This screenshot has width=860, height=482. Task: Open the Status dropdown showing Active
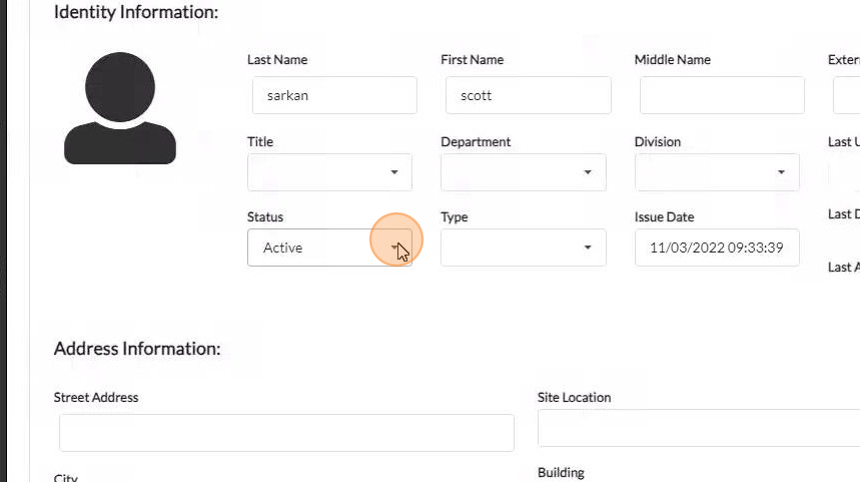[x=330, y=248]
